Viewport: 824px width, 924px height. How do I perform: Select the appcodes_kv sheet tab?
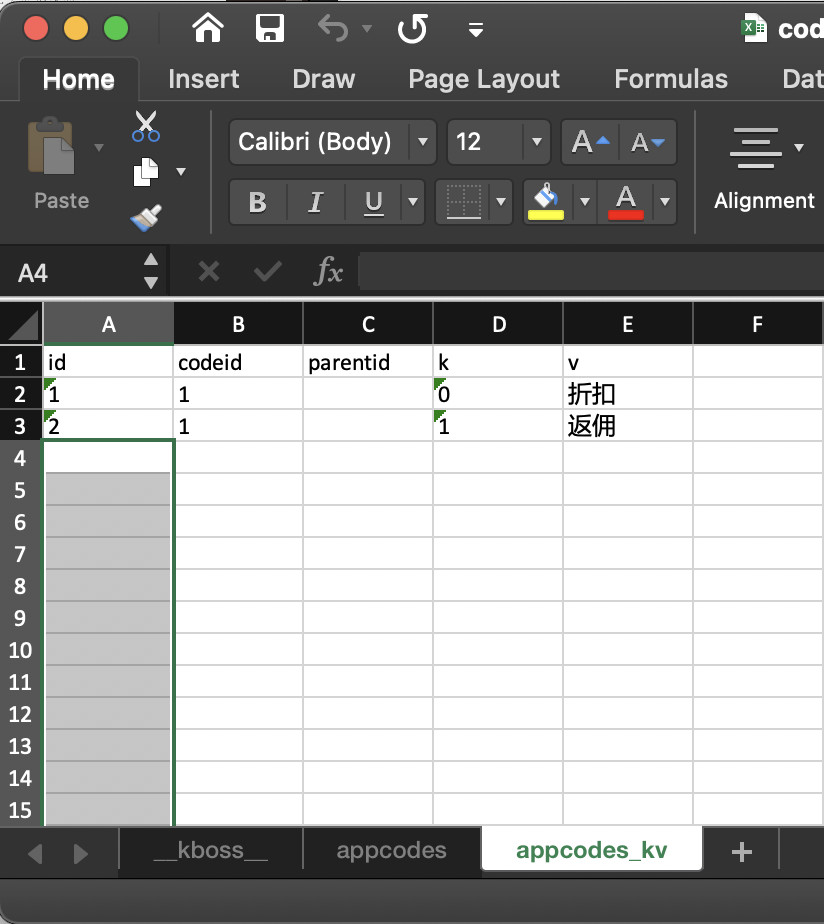[x=592, y=849]
